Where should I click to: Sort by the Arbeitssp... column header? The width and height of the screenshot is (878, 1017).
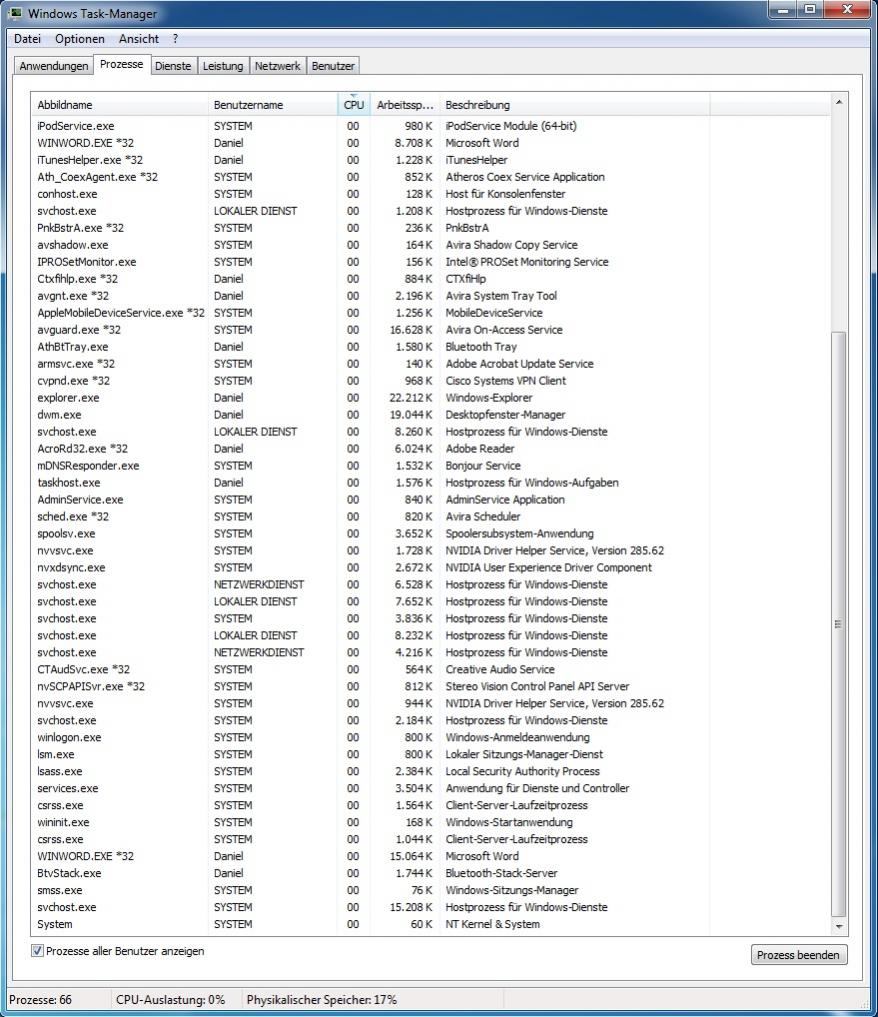405,105
